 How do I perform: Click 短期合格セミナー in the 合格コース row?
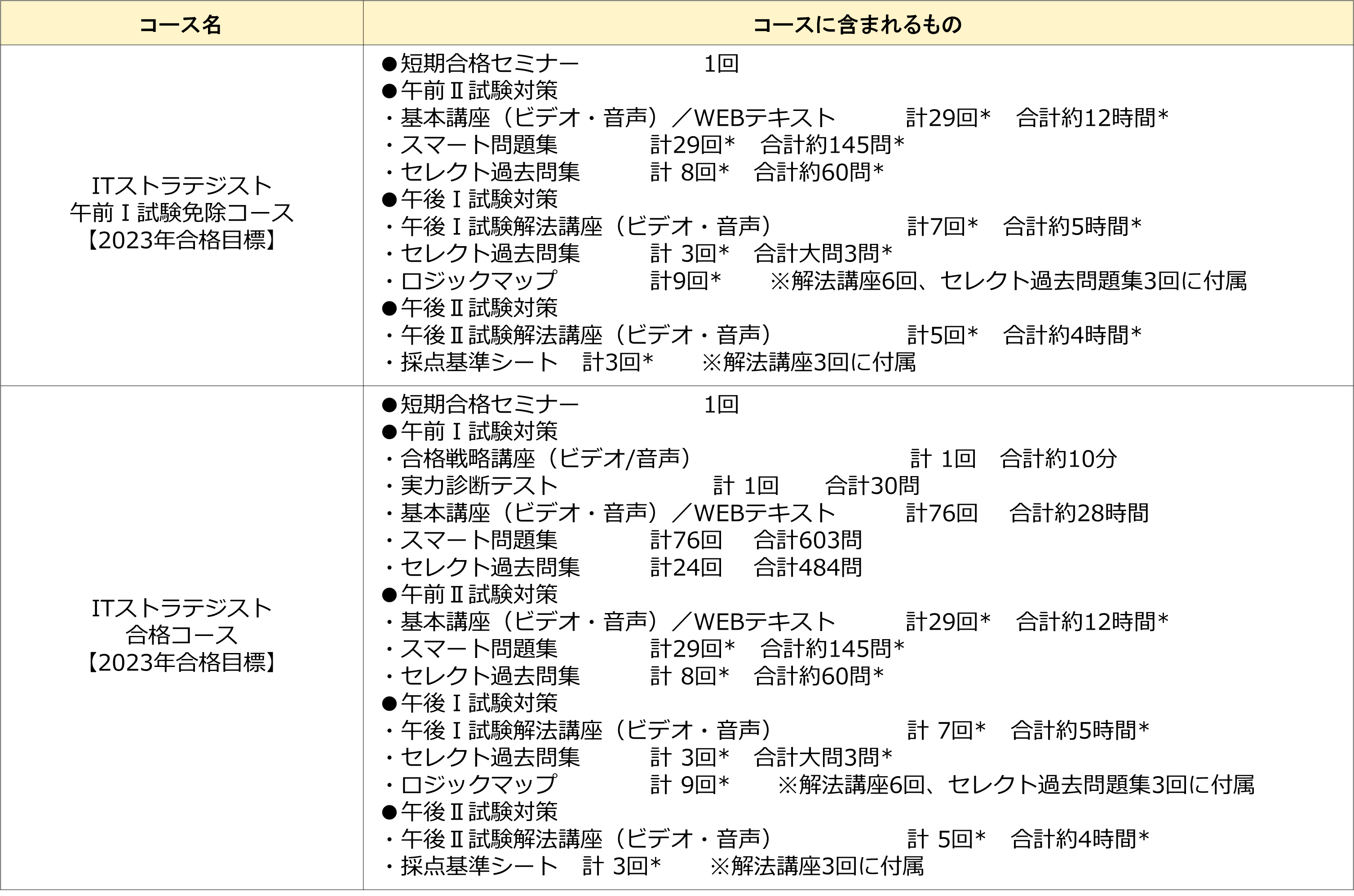point(489,405)
